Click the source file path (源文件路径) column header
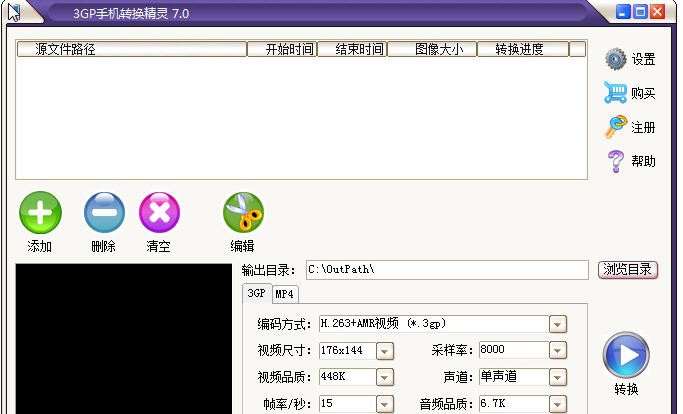 (132, 49)
